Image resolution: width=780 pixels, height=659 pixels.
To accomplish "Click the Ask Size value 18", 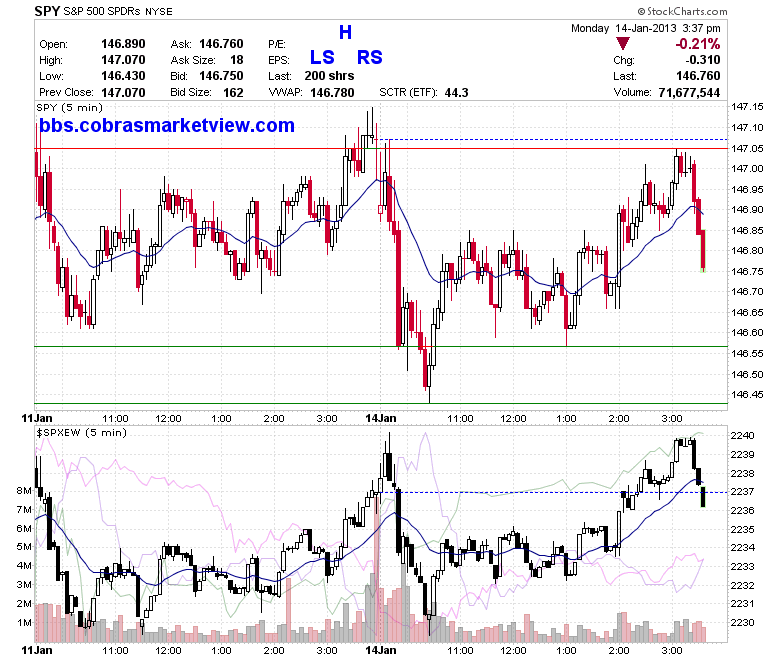I will (x=237, y=60).
